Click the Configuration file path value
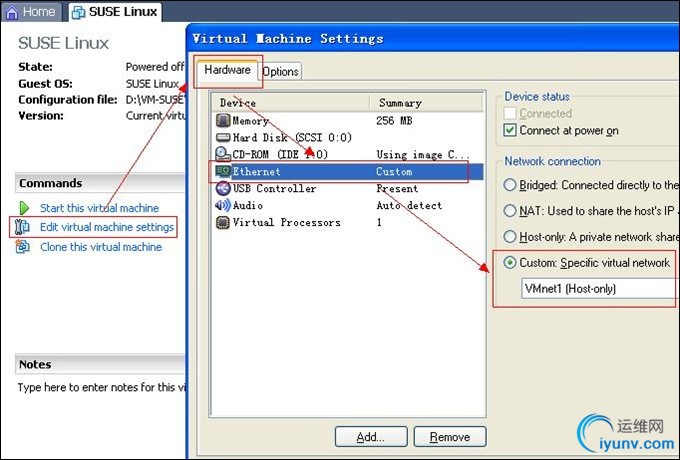The width and height of the screenshot is (680, 460). coord(155,100)
